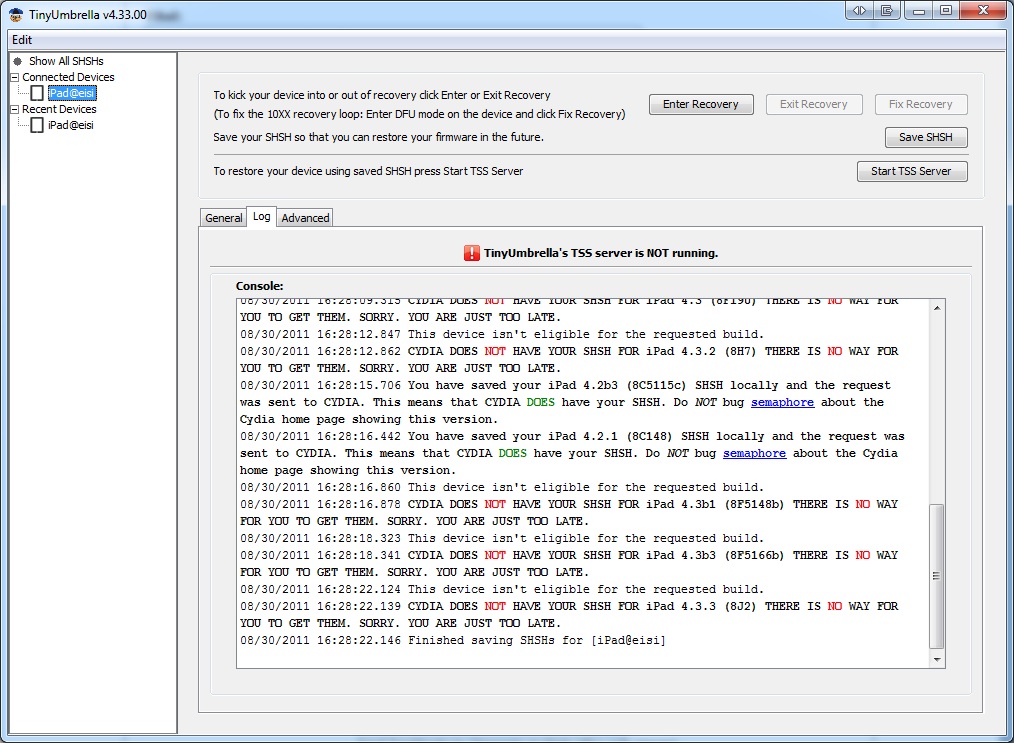Viewport: 1014px width, 743px height.
Task: Click the TinyUmbrella app icon in title bar
Action: (x=16, y=14)
